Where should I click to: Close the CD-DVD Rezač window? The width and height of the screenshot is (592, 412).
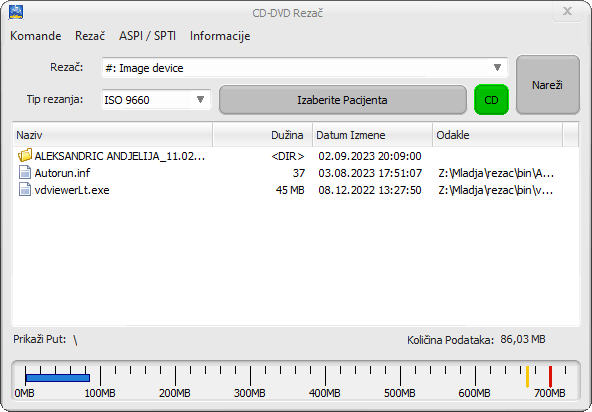[x=567, y=11]
